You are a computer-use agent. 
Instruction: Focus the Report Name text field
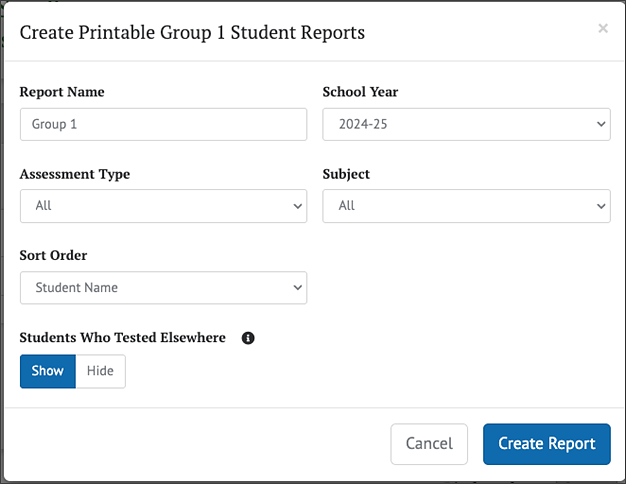coord(163,124)
